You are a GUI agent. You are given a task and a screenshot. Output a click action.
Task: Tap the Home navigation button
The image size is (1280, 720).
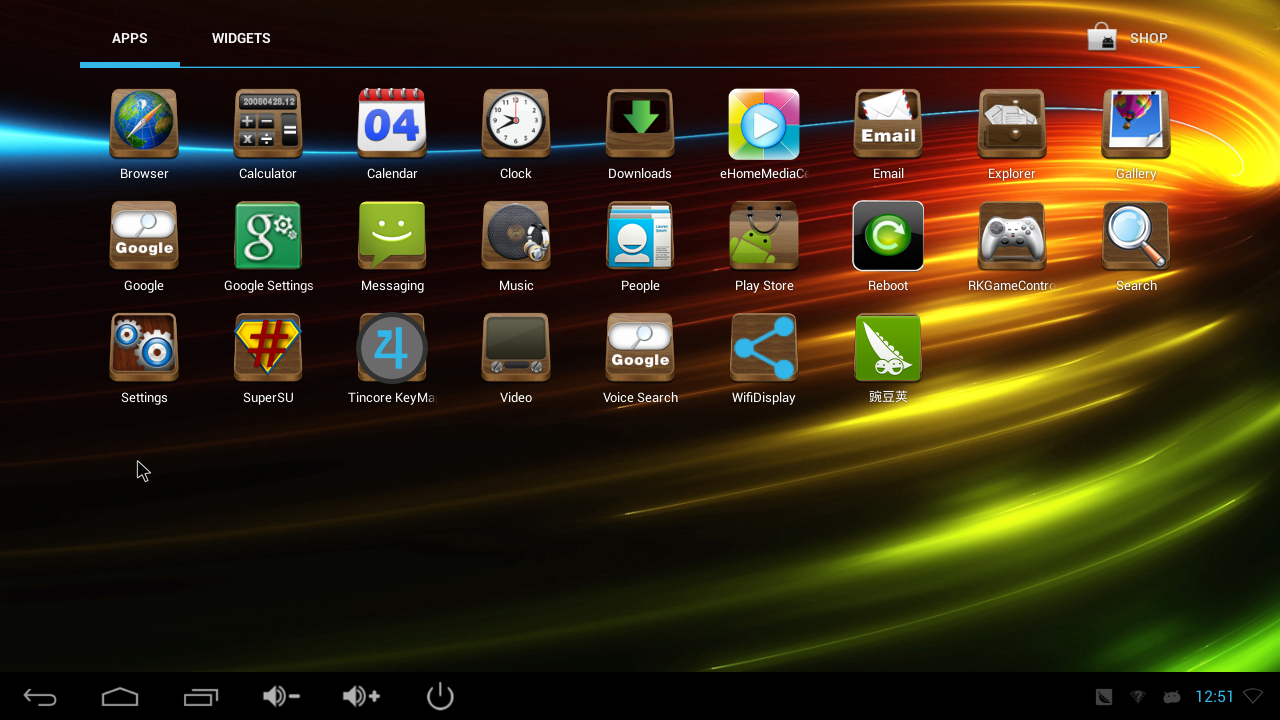(x=120, y=697)
